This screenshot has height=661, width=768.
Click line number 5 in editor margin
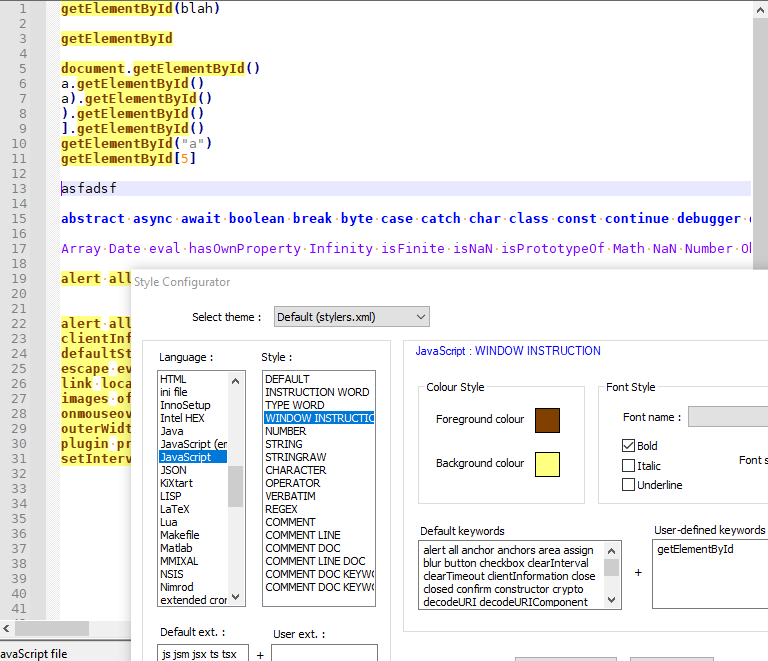[23, 69]
